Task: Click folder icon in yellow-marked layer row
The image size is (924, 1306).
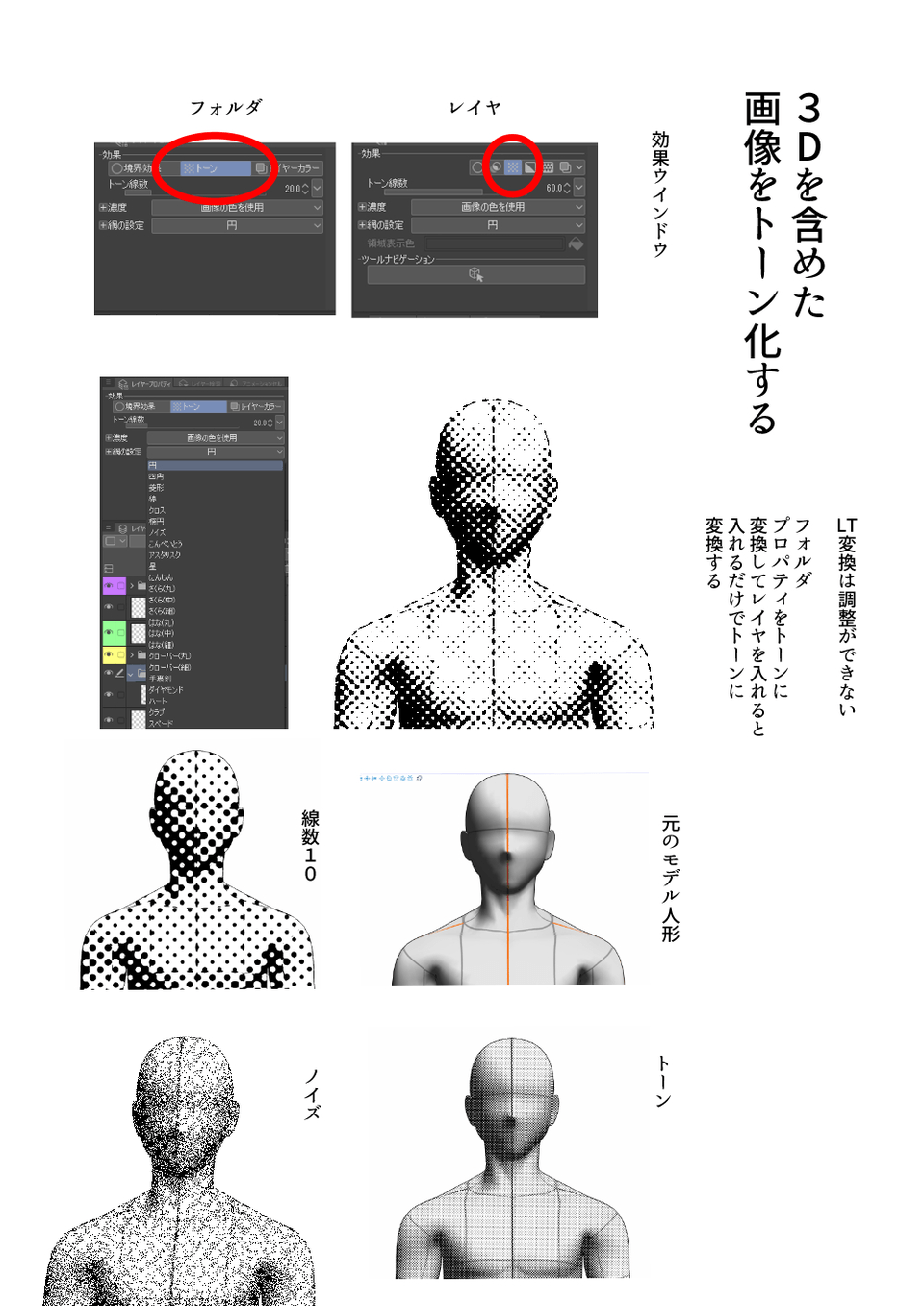Action: 141,655
